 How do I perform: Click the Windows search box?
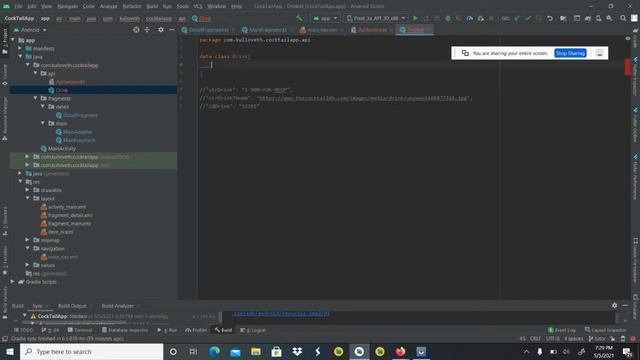[x=91, y=351]
